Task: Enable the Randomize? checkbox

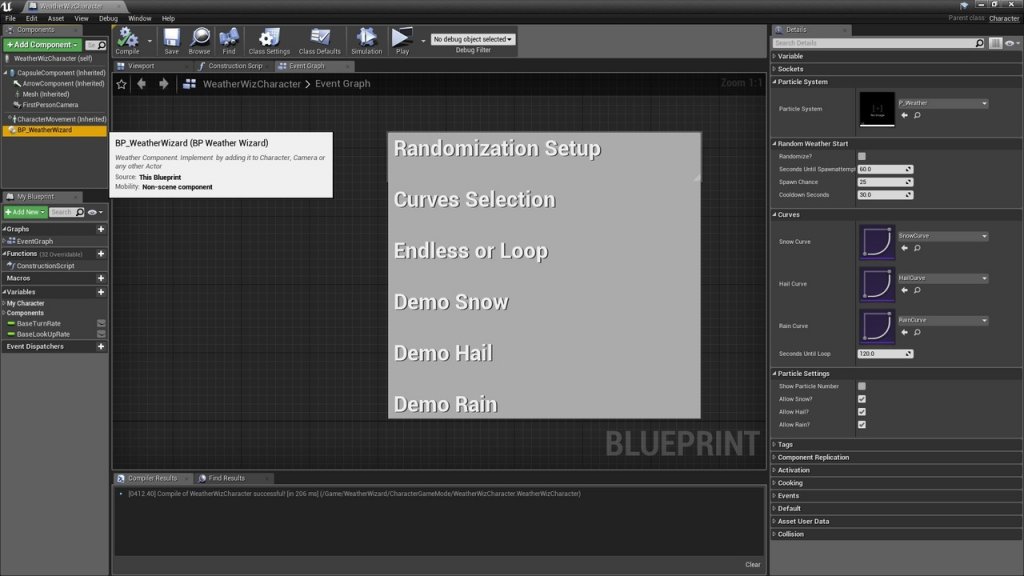Action: click(861, 156)
